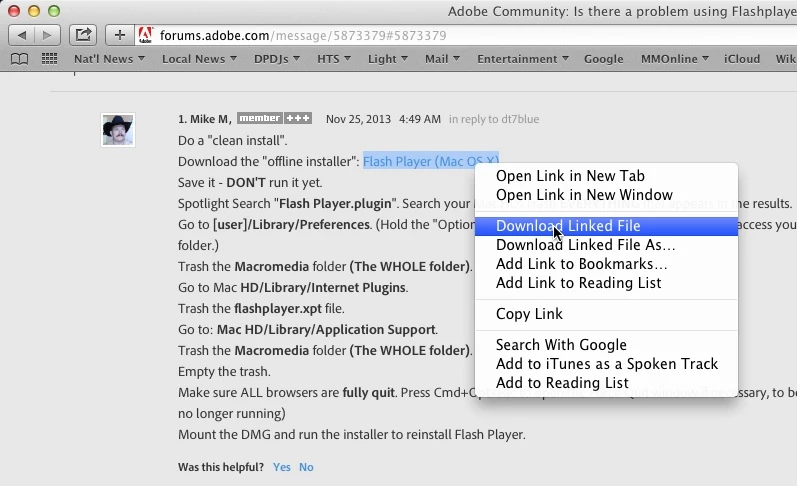Open the iCloud bookmark
This screenshot has height=486, width=797.
742,59
